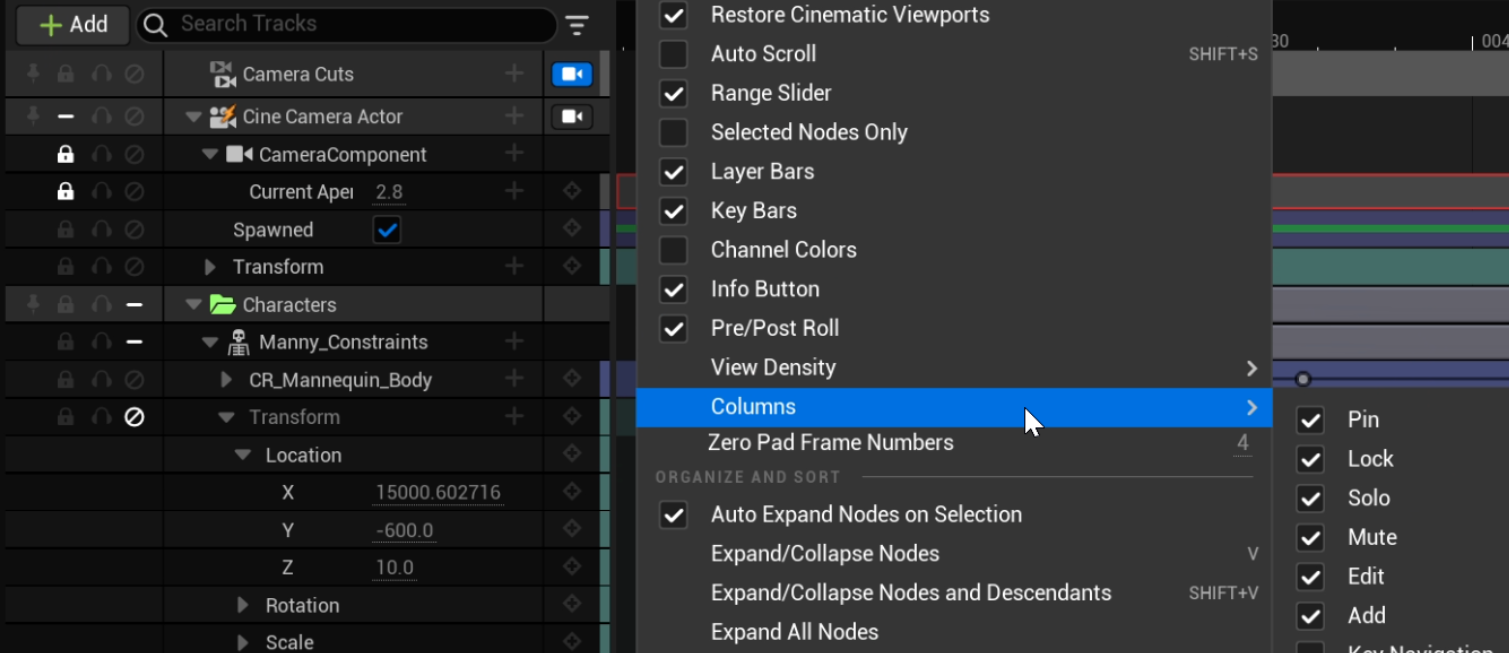This screenshot has width=1509, height=653.
Task: Toggle the Spawned checkbox
Action: 387,230
